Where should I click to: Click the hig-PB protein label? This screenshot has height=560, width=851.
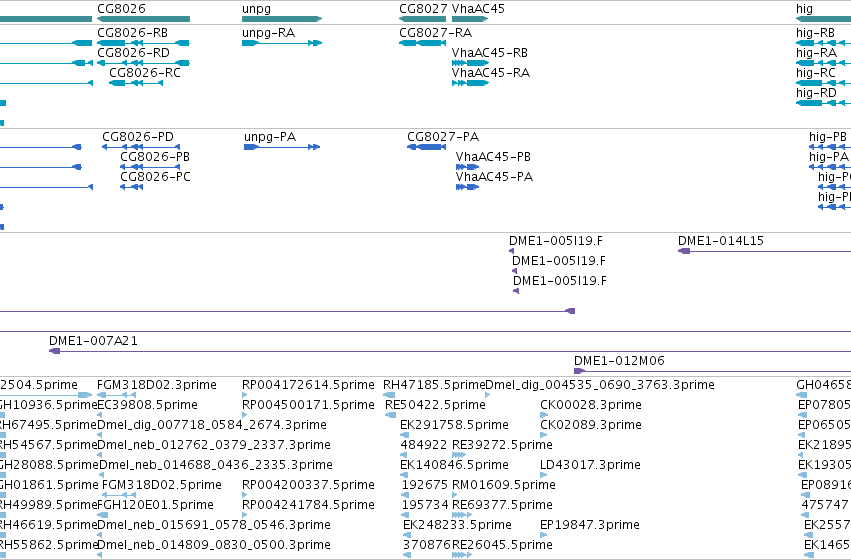[x=828, y=137]
